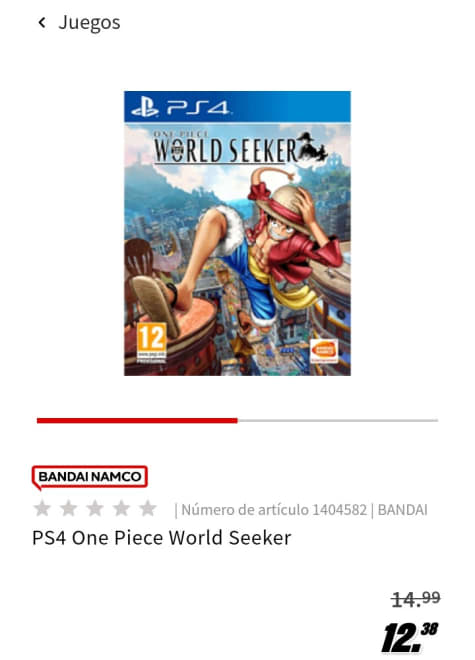Click the BANDAI manufacturer label
475x660 pixels.
pos(403,510)
